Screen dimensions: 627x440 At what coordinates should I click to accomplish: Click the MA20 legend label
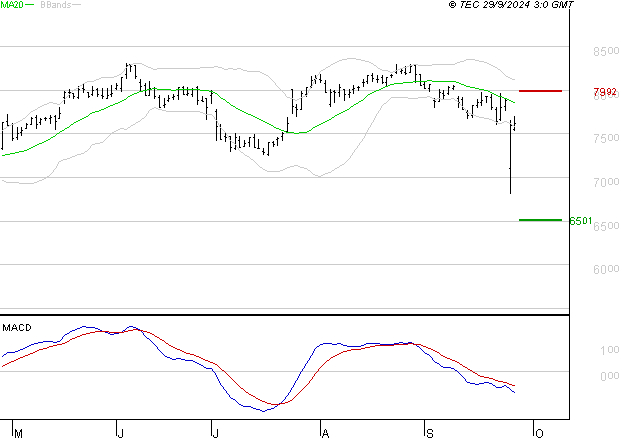click(12, 5)
